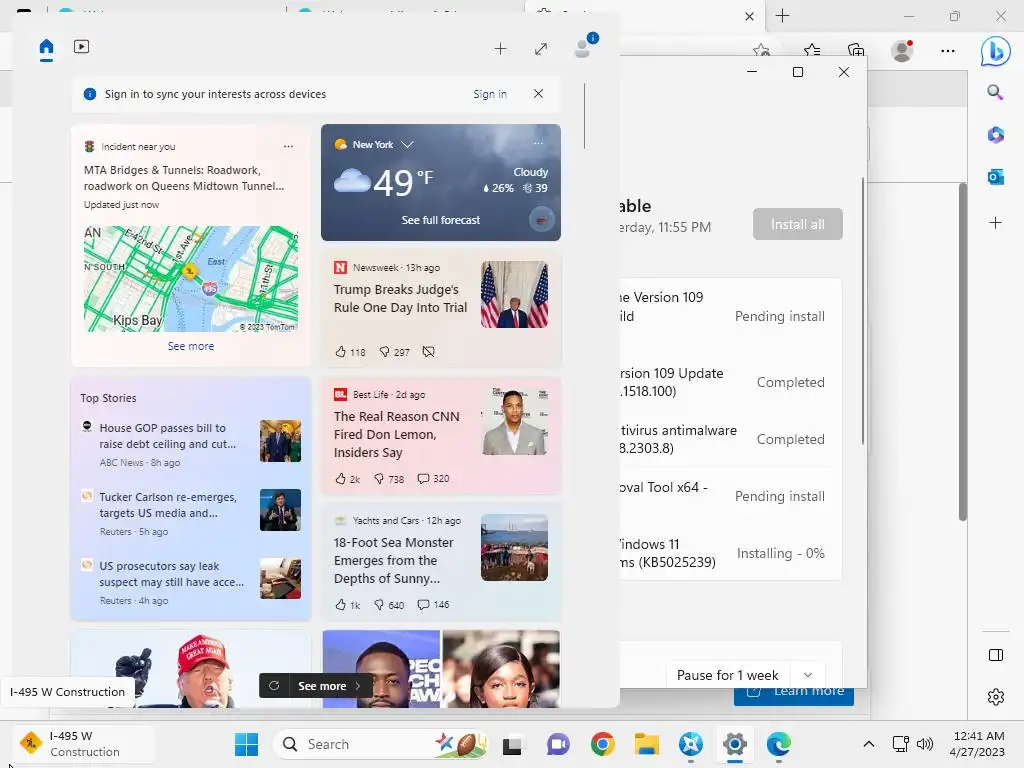
Task: Select Pause for 1 week option
Action: (728, 675)
